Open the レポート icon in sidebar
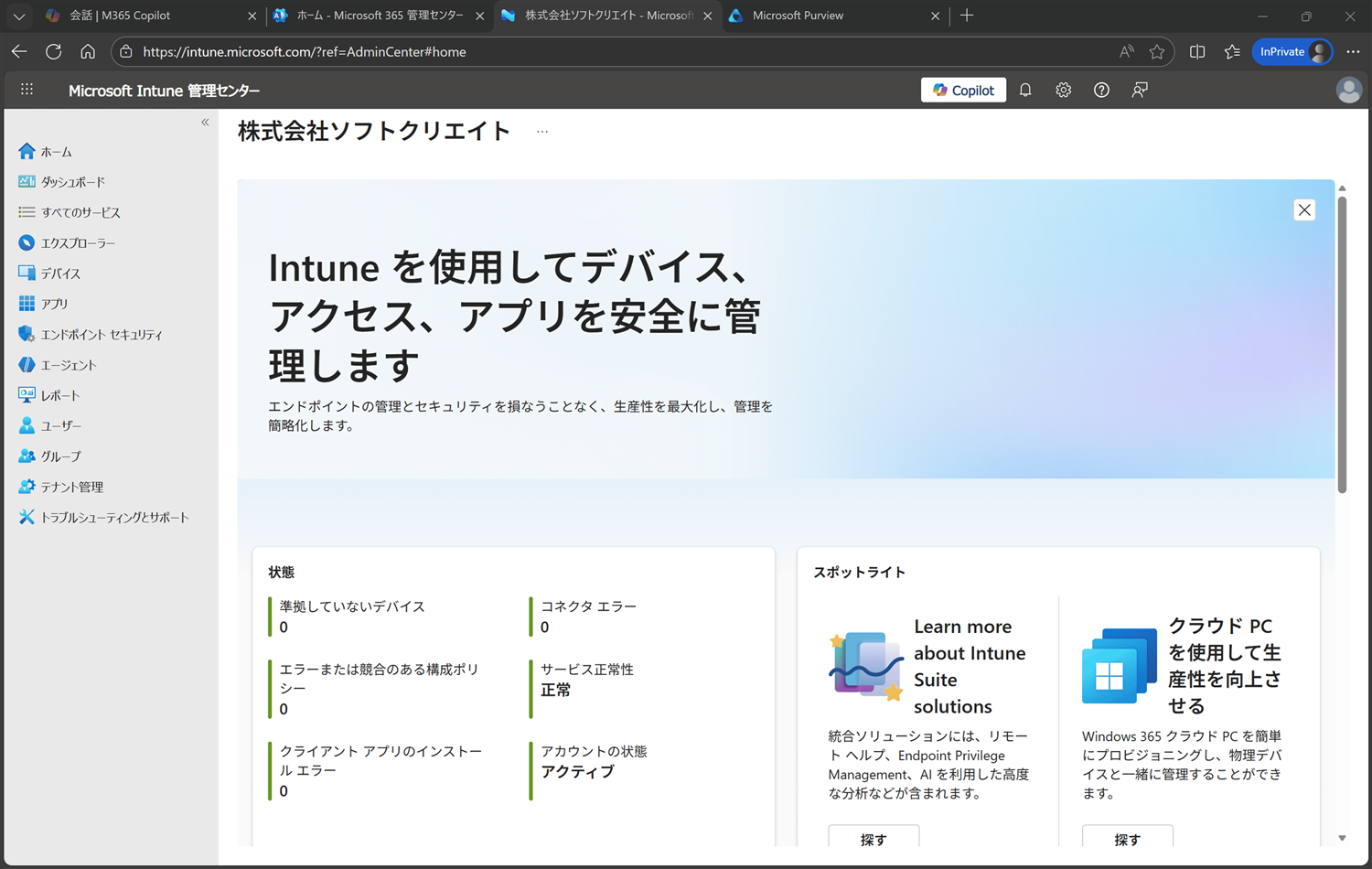Screen dimensions: 1372x869 point(27,395)
